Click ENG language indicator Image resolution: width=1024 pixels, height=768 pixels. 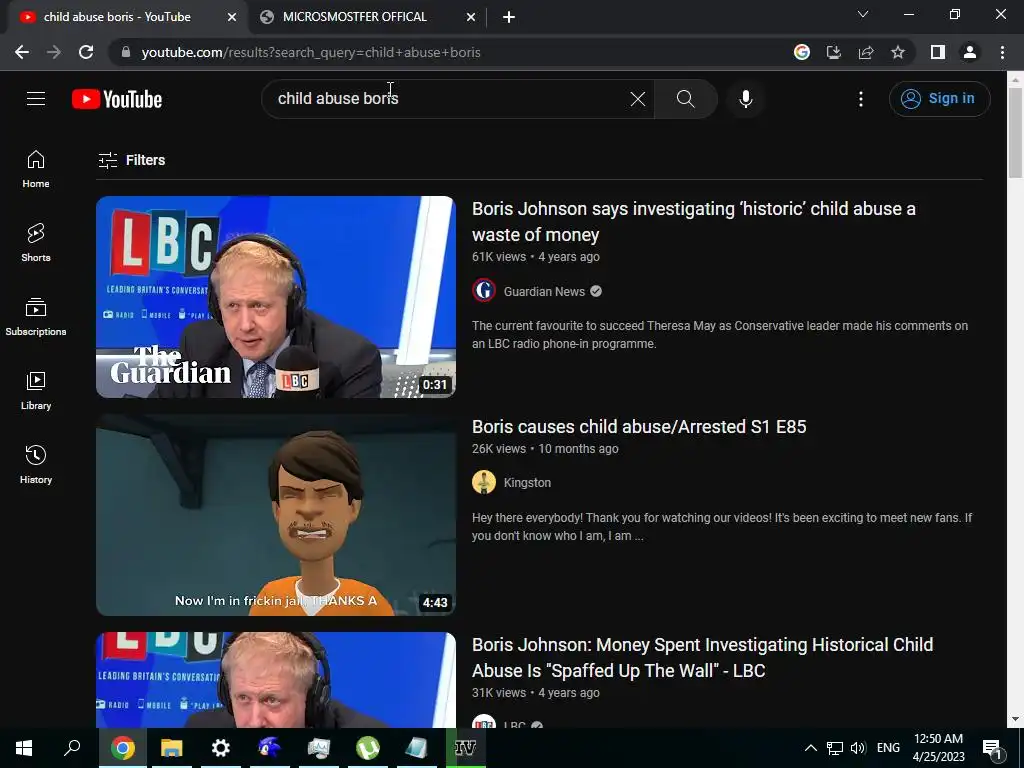[x=888, y=748]
